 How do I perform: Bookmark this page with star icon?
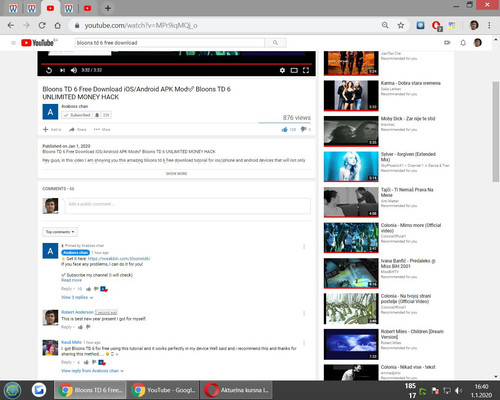click(401, 25)
